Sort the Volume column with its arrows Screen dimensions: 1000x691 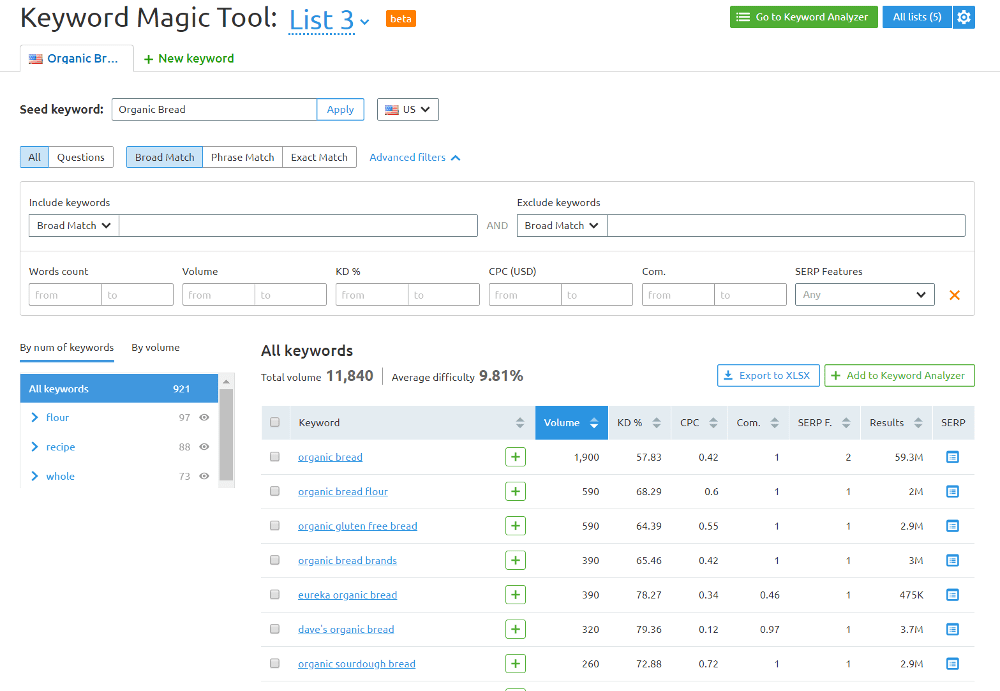point(596,422)
